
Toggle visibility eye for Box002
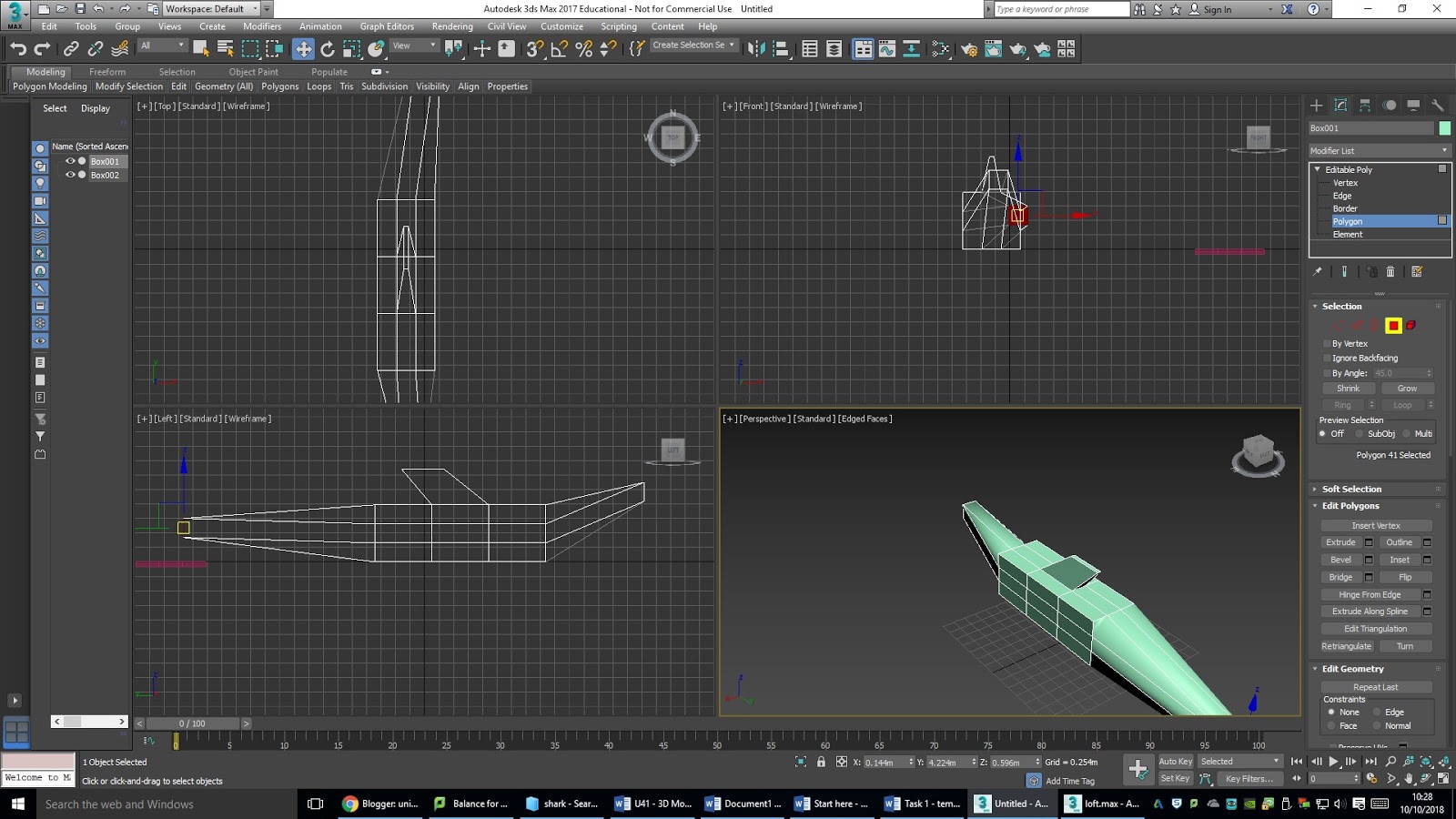[x=70, y=175]
